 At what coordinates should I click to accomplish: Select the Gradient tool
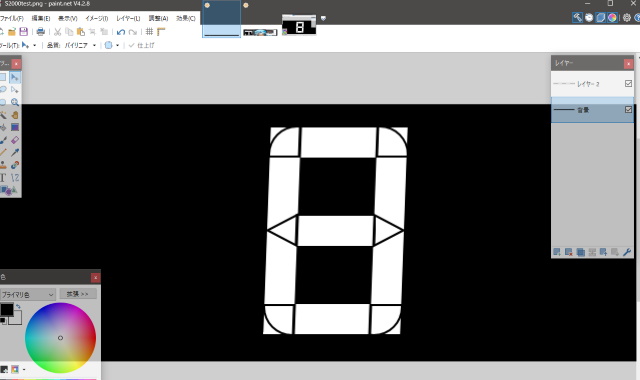(x=15, y=127)
